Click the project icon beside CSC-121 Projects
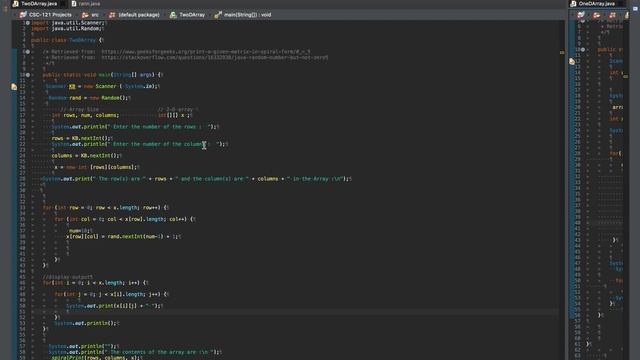Image resolution: width=640 pixels, height=360 pixels. [23, 15]
